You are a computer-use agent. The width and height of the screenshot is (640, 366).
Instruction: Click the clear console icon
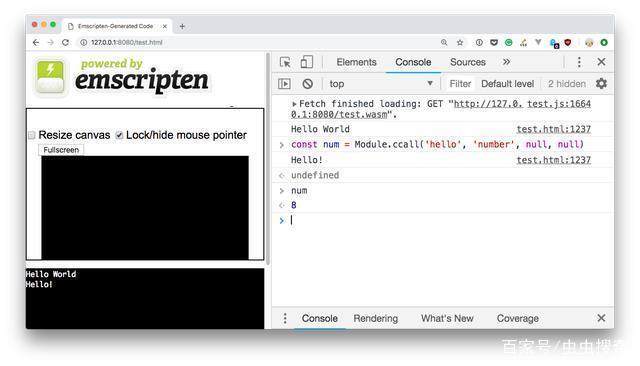(308, 84)
